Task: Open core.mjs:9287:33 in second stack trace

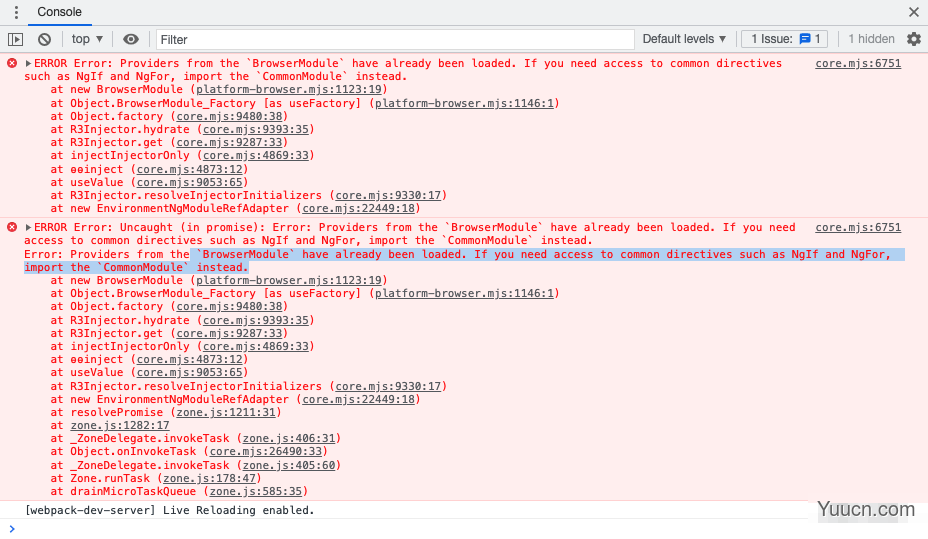Action: tap(229, 333)
